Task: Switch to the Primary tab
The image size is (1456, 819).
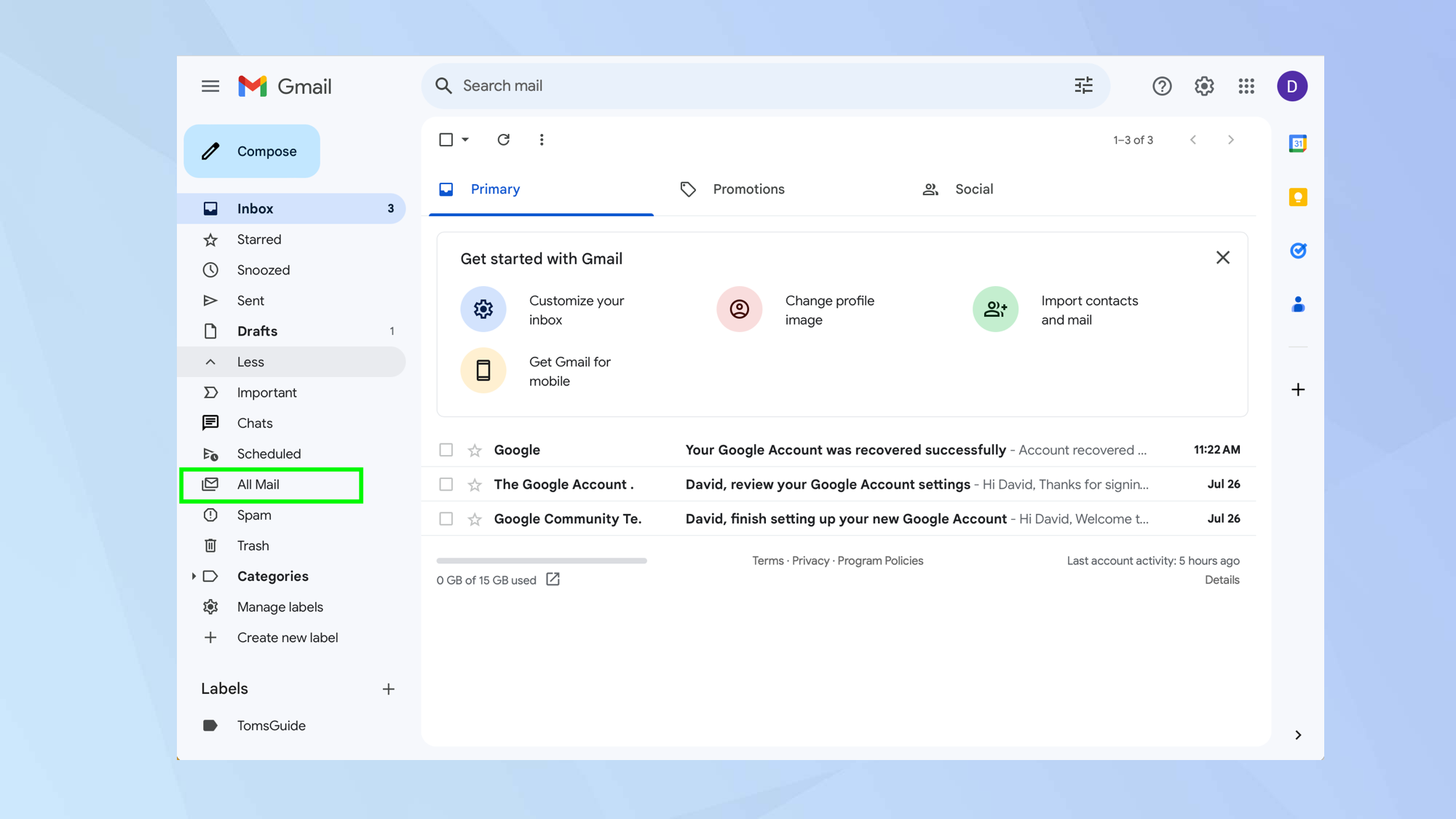Action: [541, 189]
